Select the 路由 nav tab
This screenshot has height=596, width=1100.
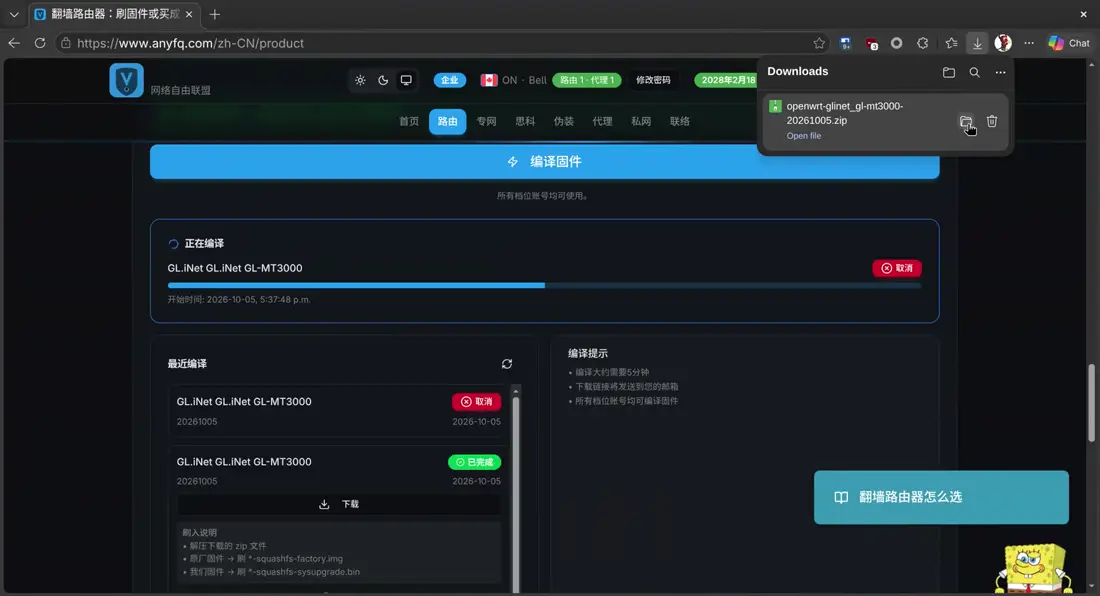[448, 121]
